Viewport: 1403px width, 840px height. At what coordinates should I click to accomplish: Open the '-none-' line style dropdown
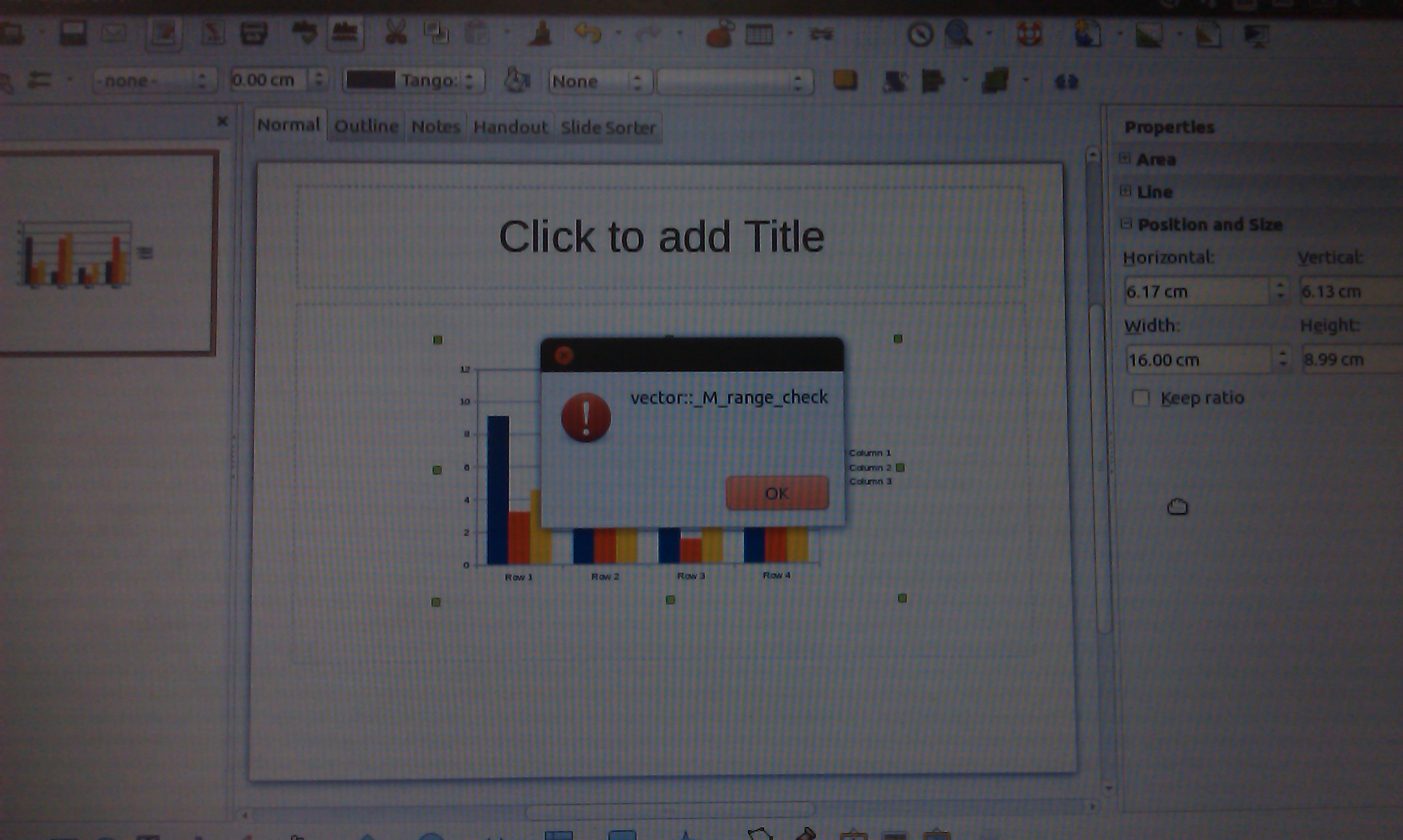coord(154,81)
